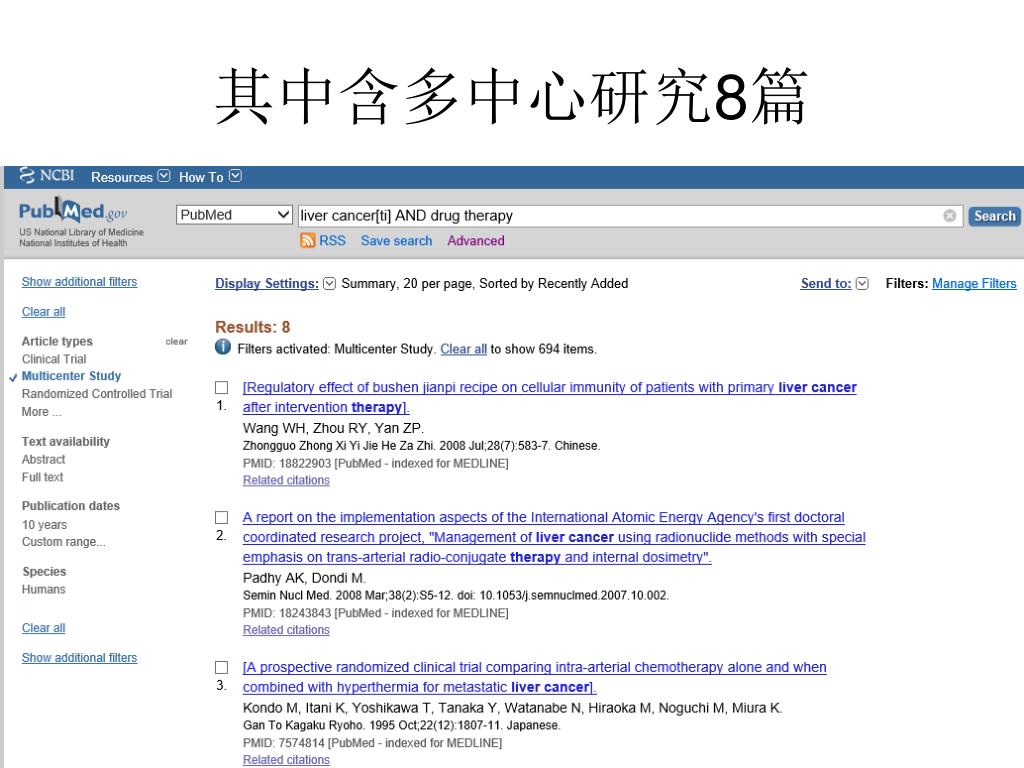Open the Send to menu
Viewport: 1024px width, 768px height.
[826, 283]
